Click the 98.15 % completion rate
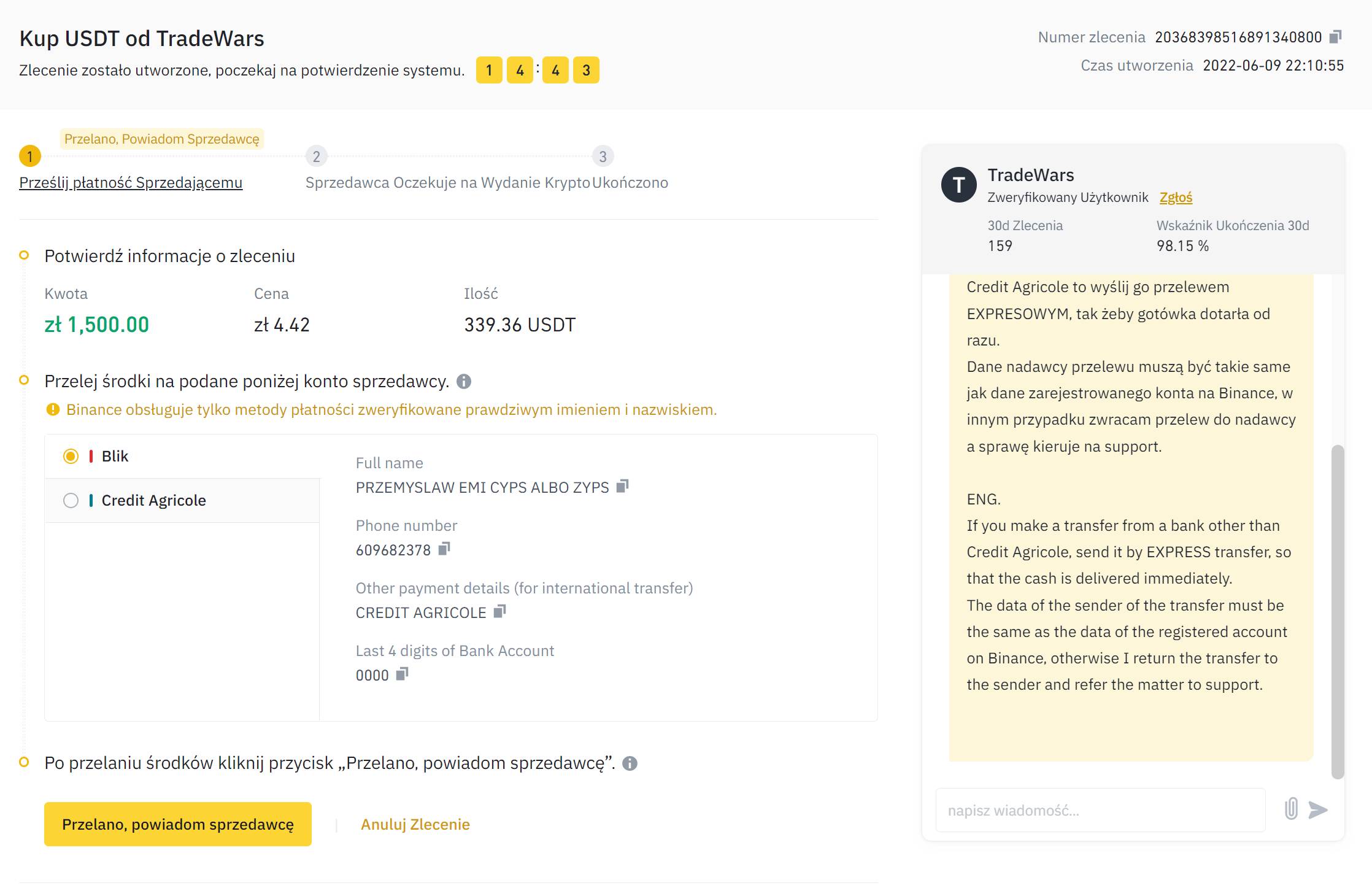 (x=1182, y=246)
